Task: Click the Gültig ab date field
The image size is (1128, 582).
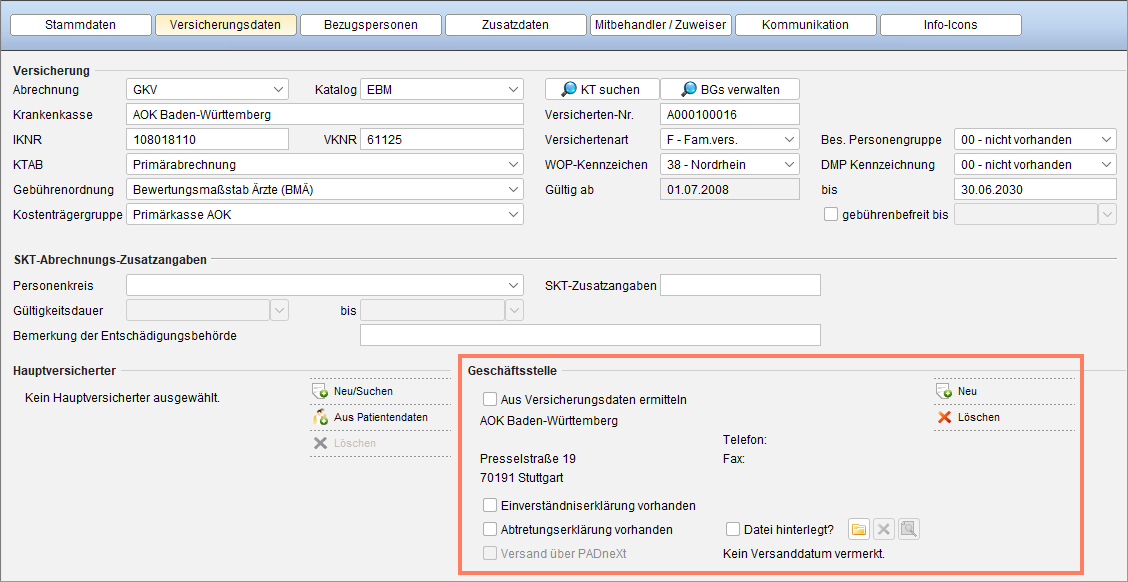Action: (729, 190)
